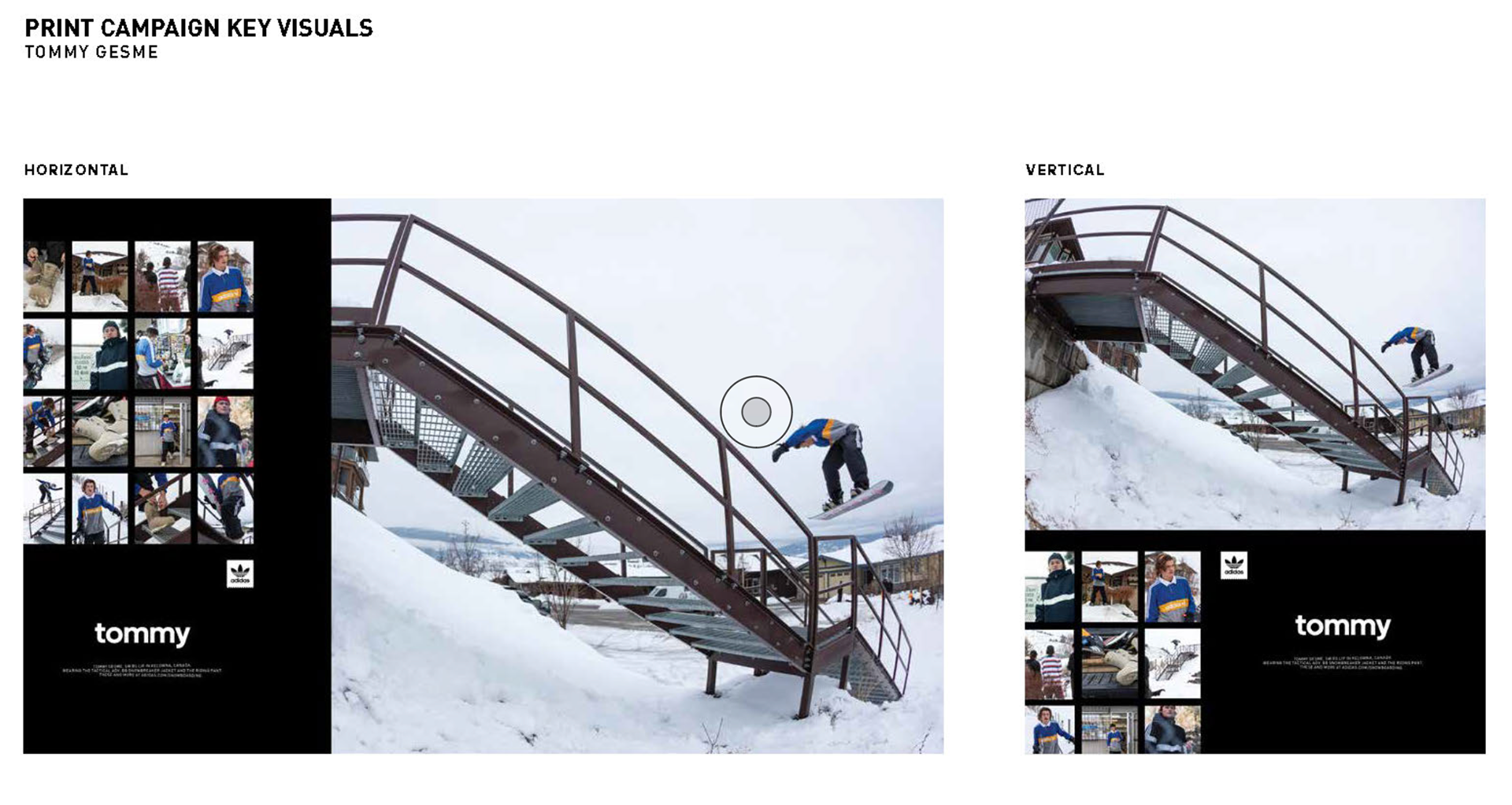The width and height of the screenshot is (1512, 805).
Task: Open the dark jacket with white stripe thumbnail
Action: (x=99, y=354)
